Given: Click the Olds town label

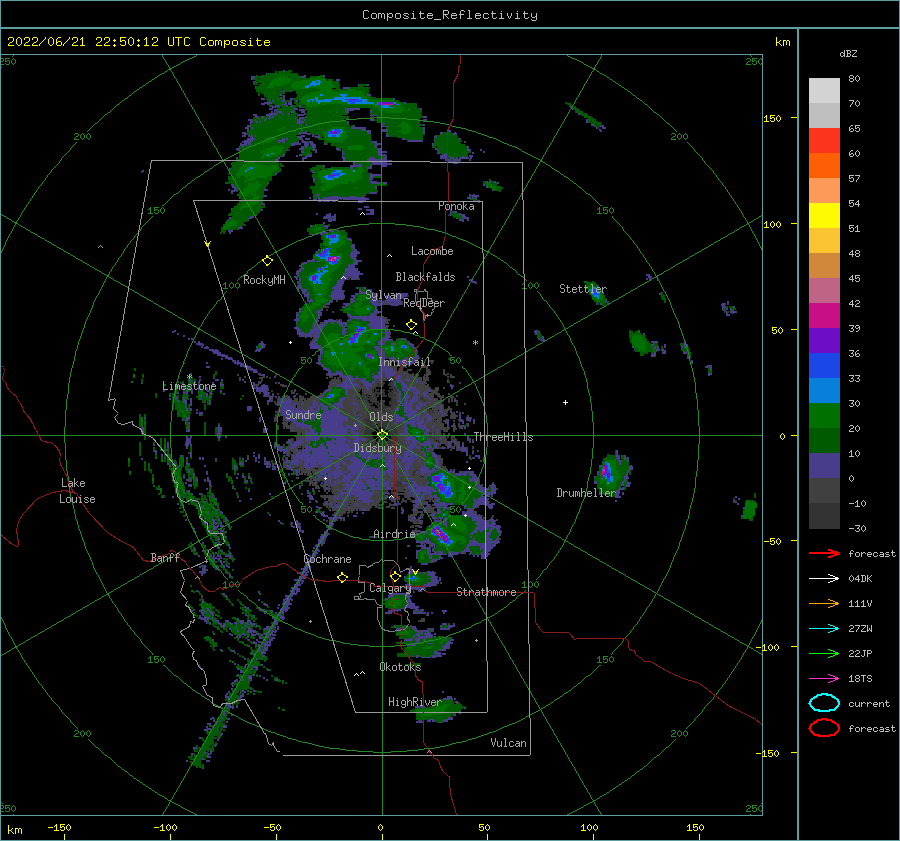Looking at the screenshot, I should coord(381,417).
